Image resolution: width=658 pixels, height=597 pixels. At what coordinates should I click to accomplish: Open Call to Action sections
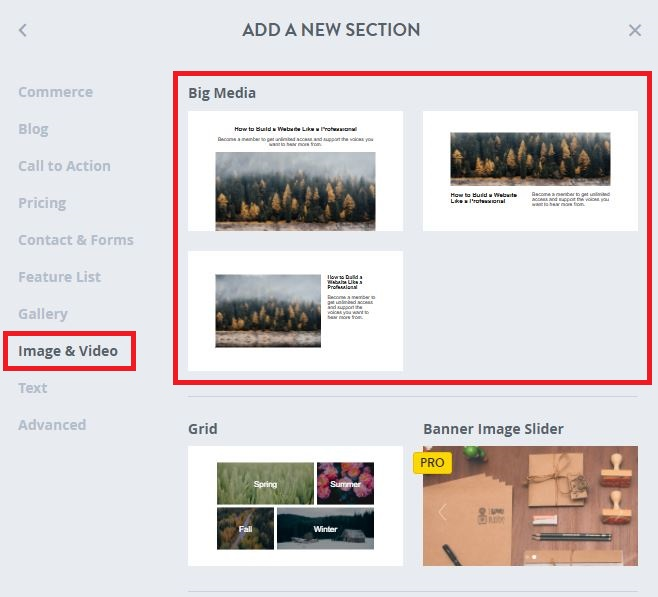tap(64, 166)
